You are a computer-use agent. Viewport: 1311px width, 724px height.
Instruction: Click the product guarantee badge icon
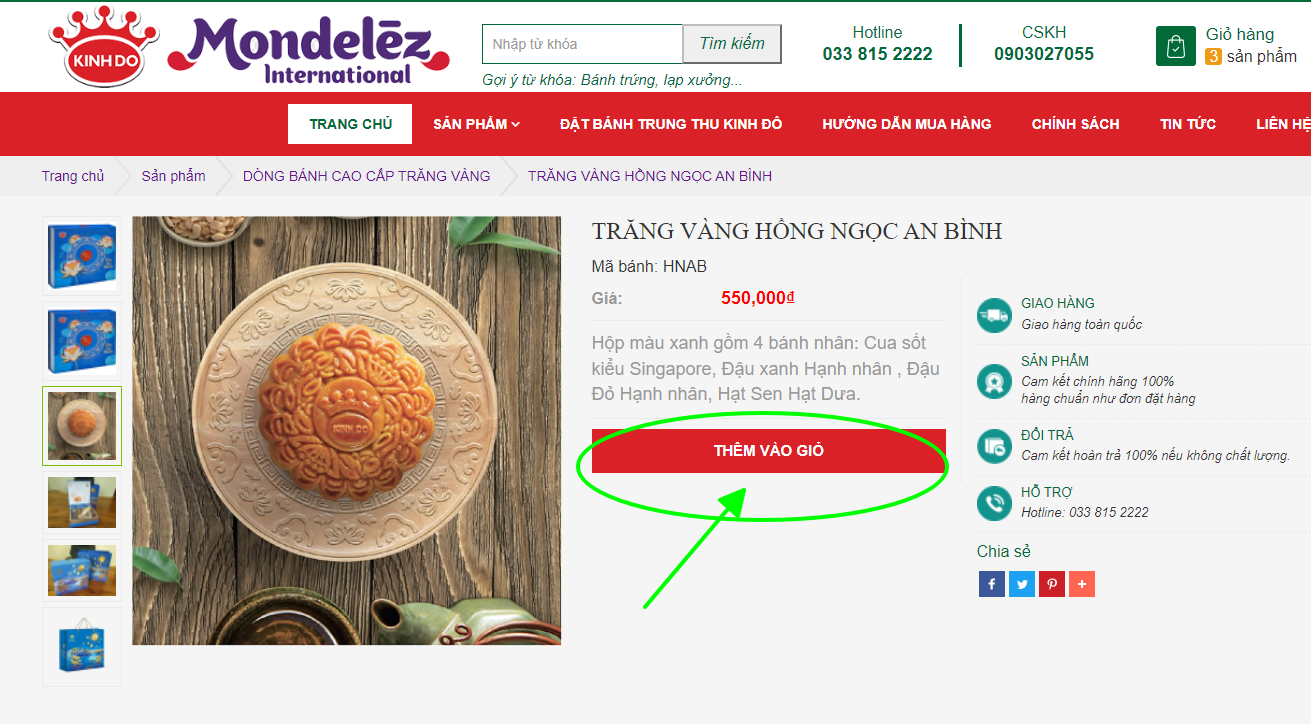pyautogui.click(x=994, y=381)
